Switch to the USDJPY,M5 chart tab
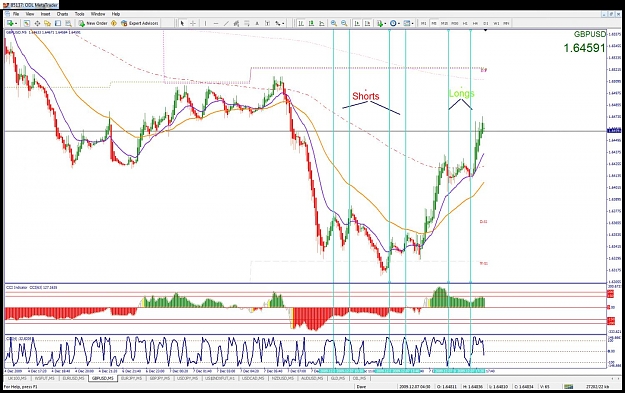625x393 pixels. click(187, 378)
